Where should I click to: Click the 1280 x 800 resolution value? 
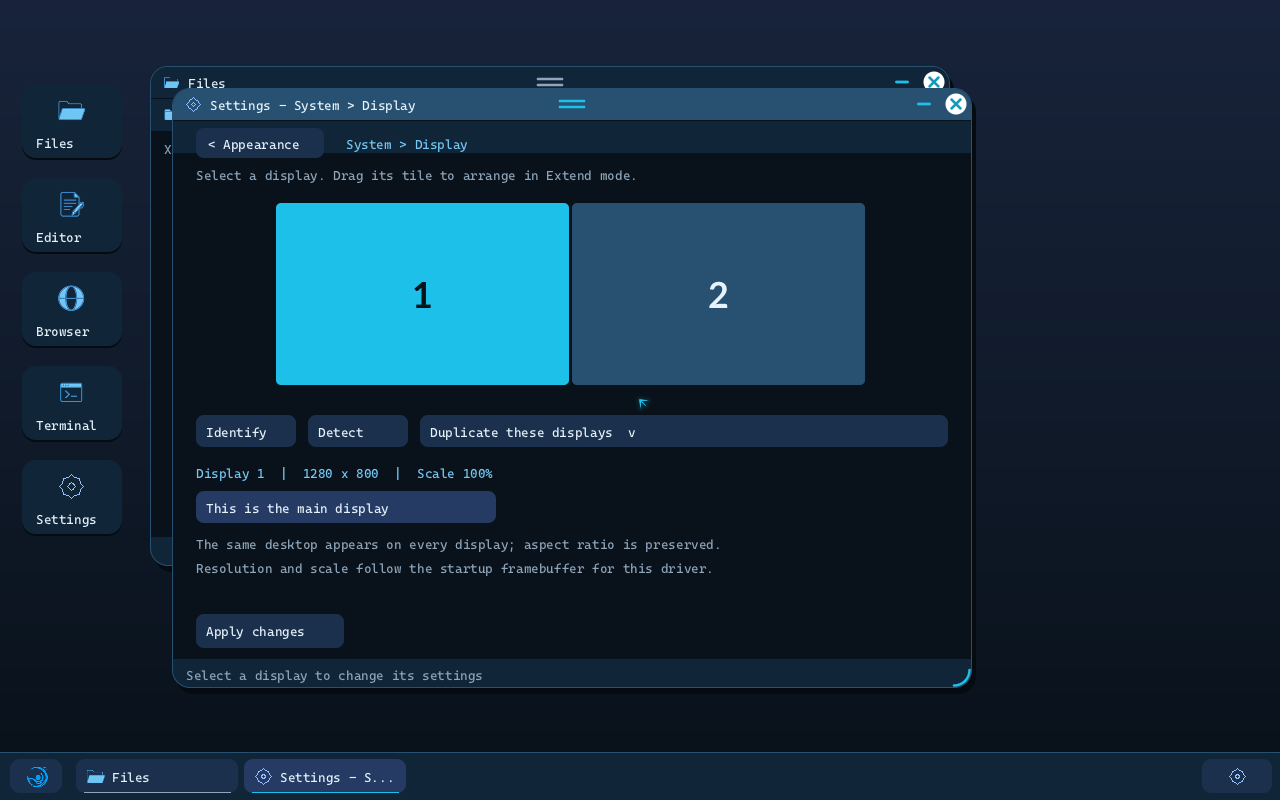341,473
